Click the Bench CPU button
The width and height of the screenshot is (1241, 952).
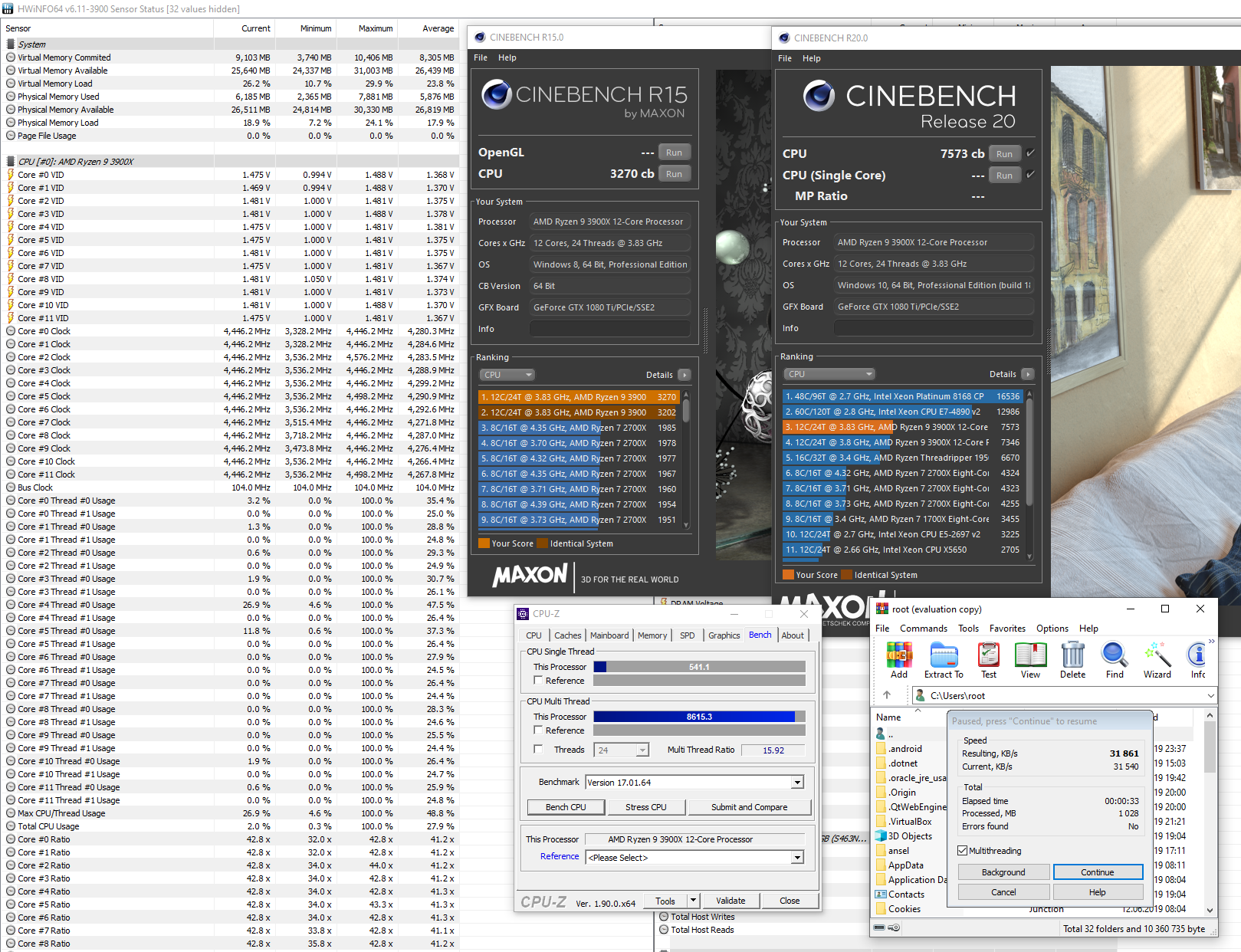click(566, 807)
